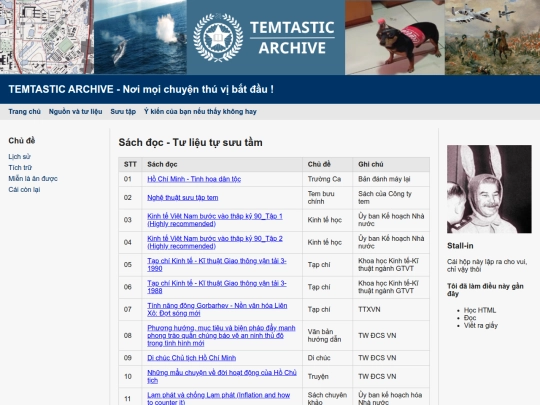This screenshot has width=540, height=405.
Task: Open book Hồ Chí Minh - Tinh hoa dân tộc
Action: [x=194, y=179]
